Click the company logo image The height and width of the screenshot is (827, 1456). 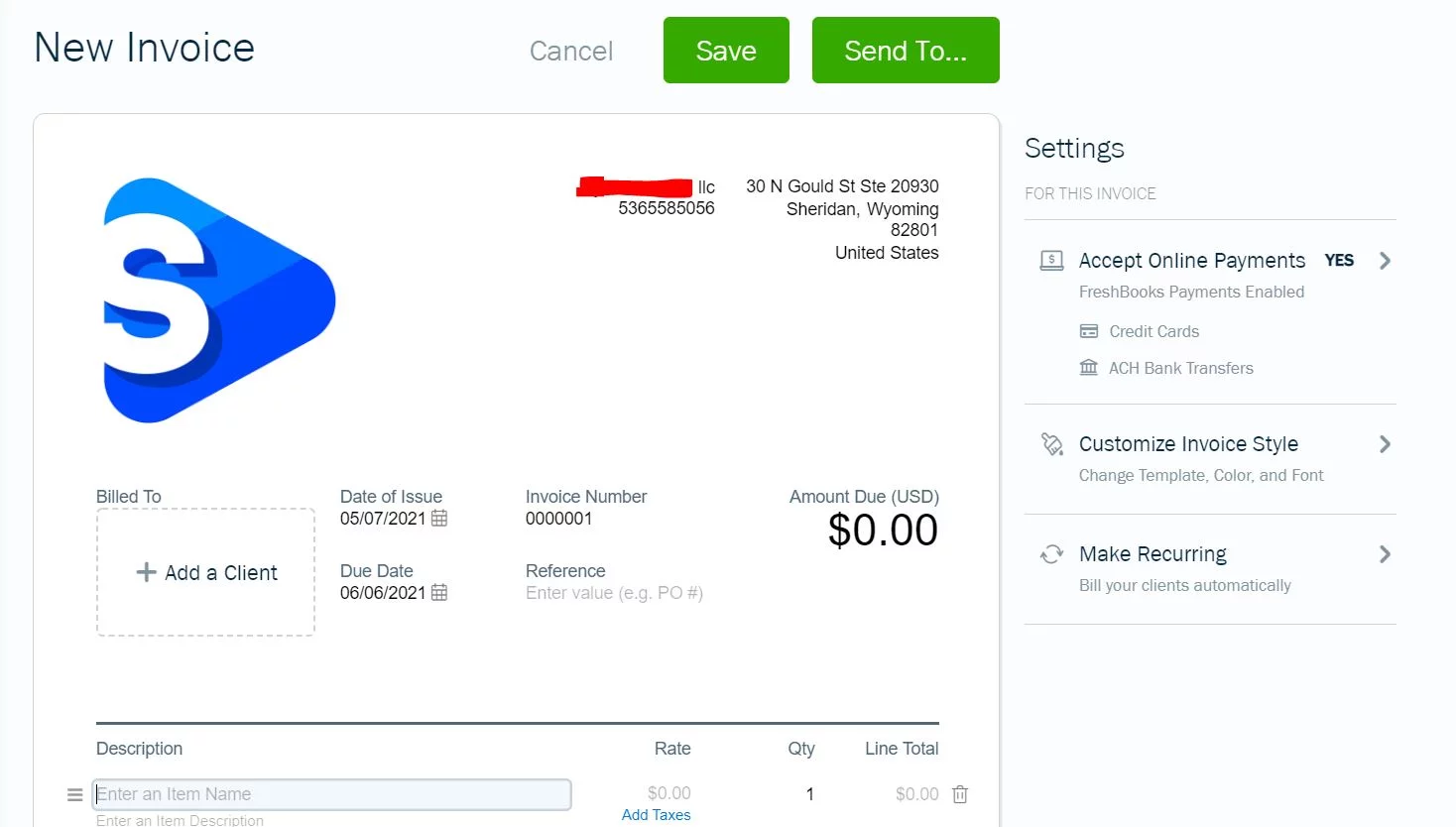tap(219, 300)
